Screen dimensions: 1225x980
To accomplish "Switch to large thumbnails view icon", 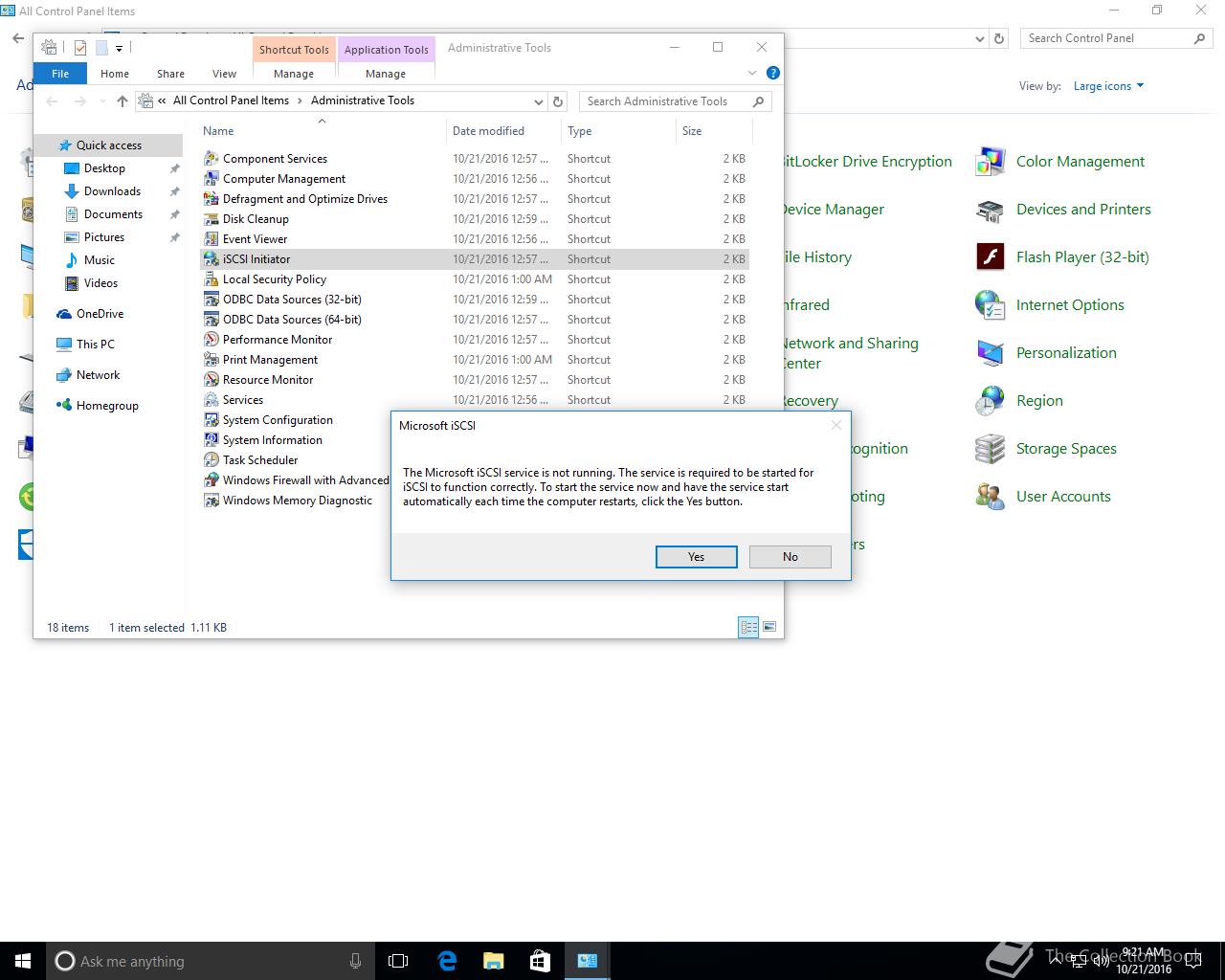I will pos(769,627).
